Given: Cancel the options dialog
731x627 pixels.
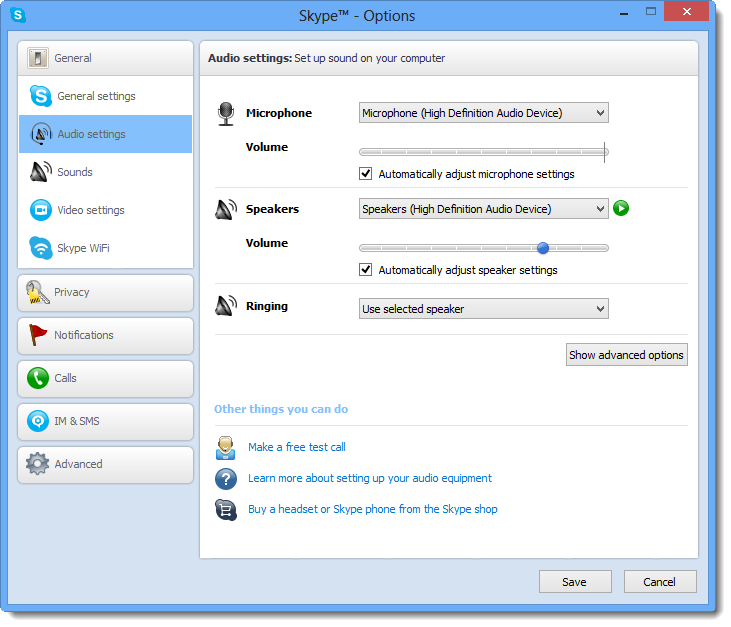Looking at the screenshot, I should pyautogui.click(x=660, y=582).
